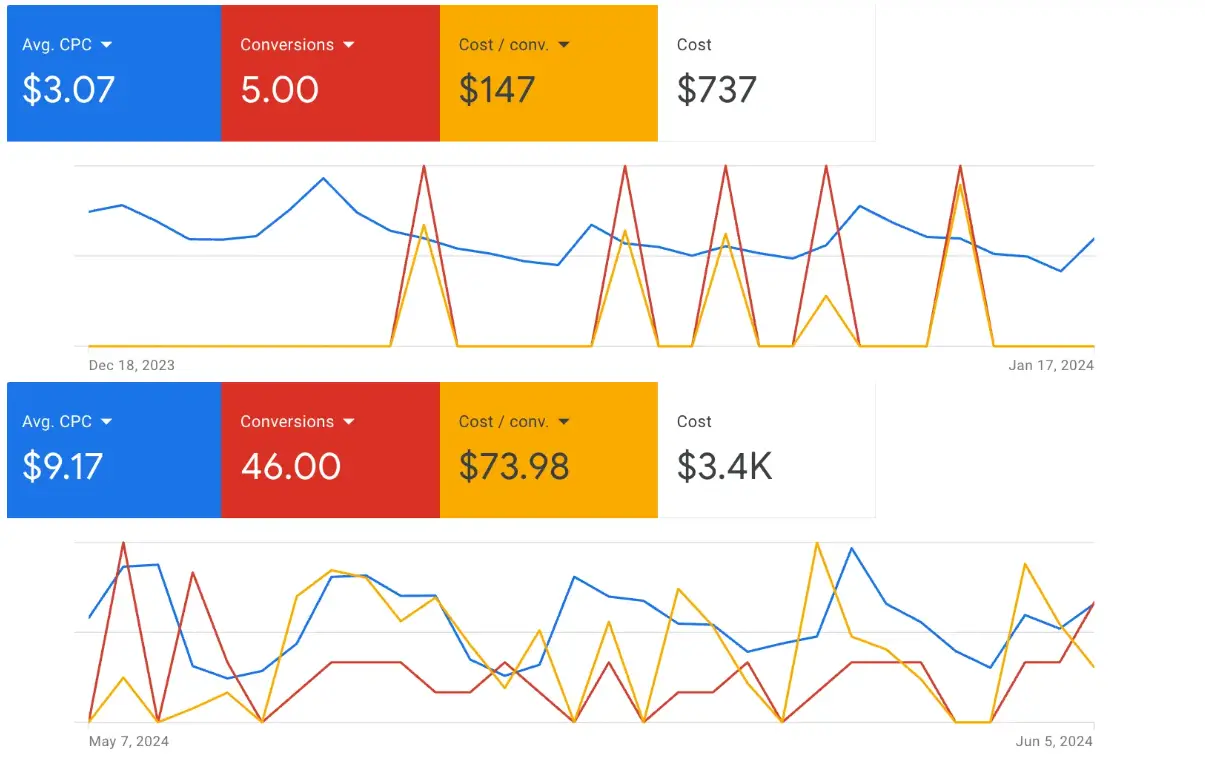Click the $9.17 Avg. CPC value
This screenshot has width=1205, height=759.
click(63, 467)
